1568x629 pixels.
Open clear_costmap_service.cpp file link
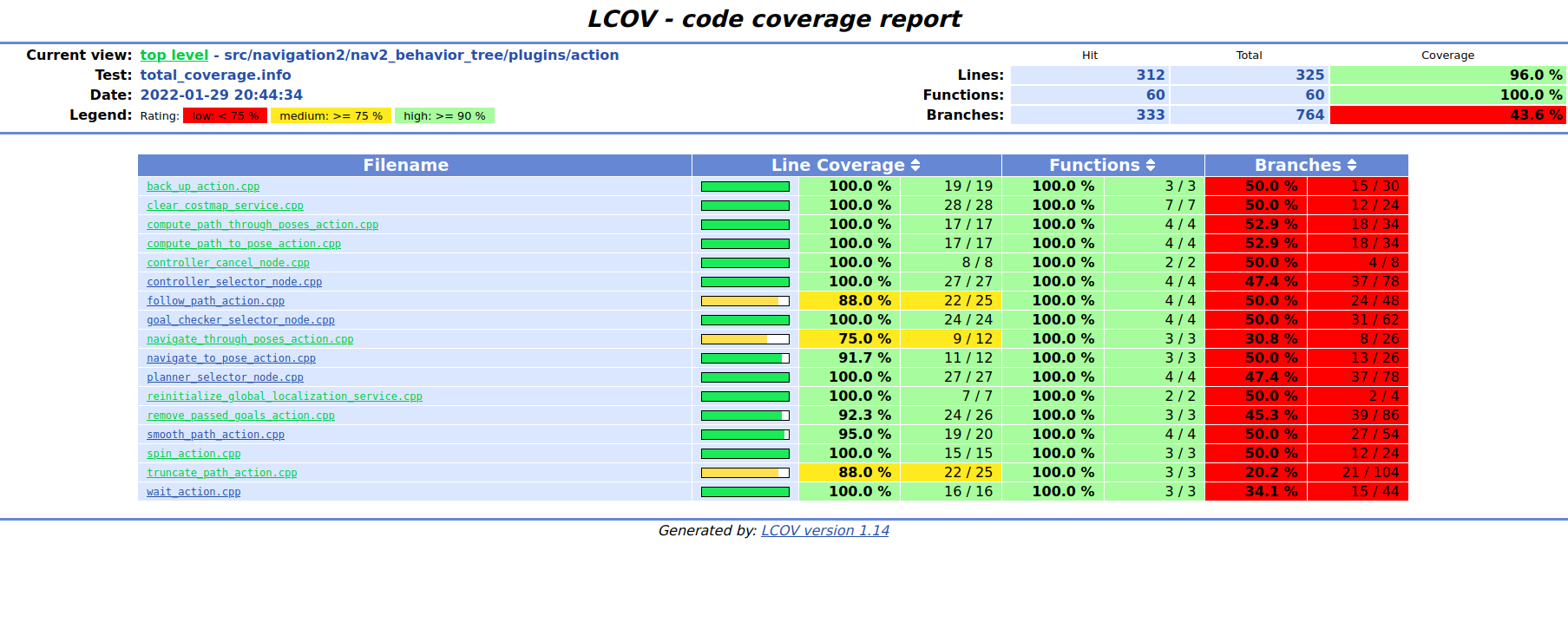(x=225, y=206)
